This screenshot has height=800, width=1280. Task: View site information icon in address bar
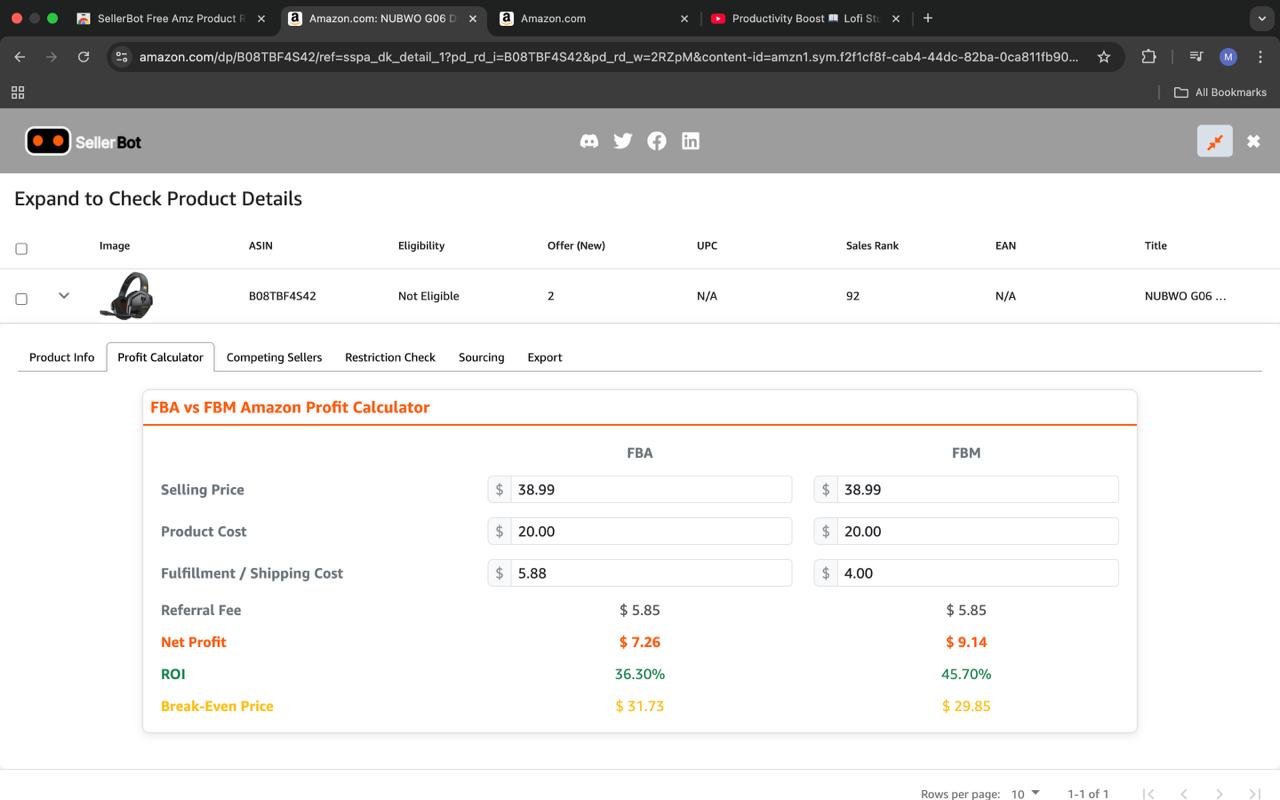click(x=121, y=57)
